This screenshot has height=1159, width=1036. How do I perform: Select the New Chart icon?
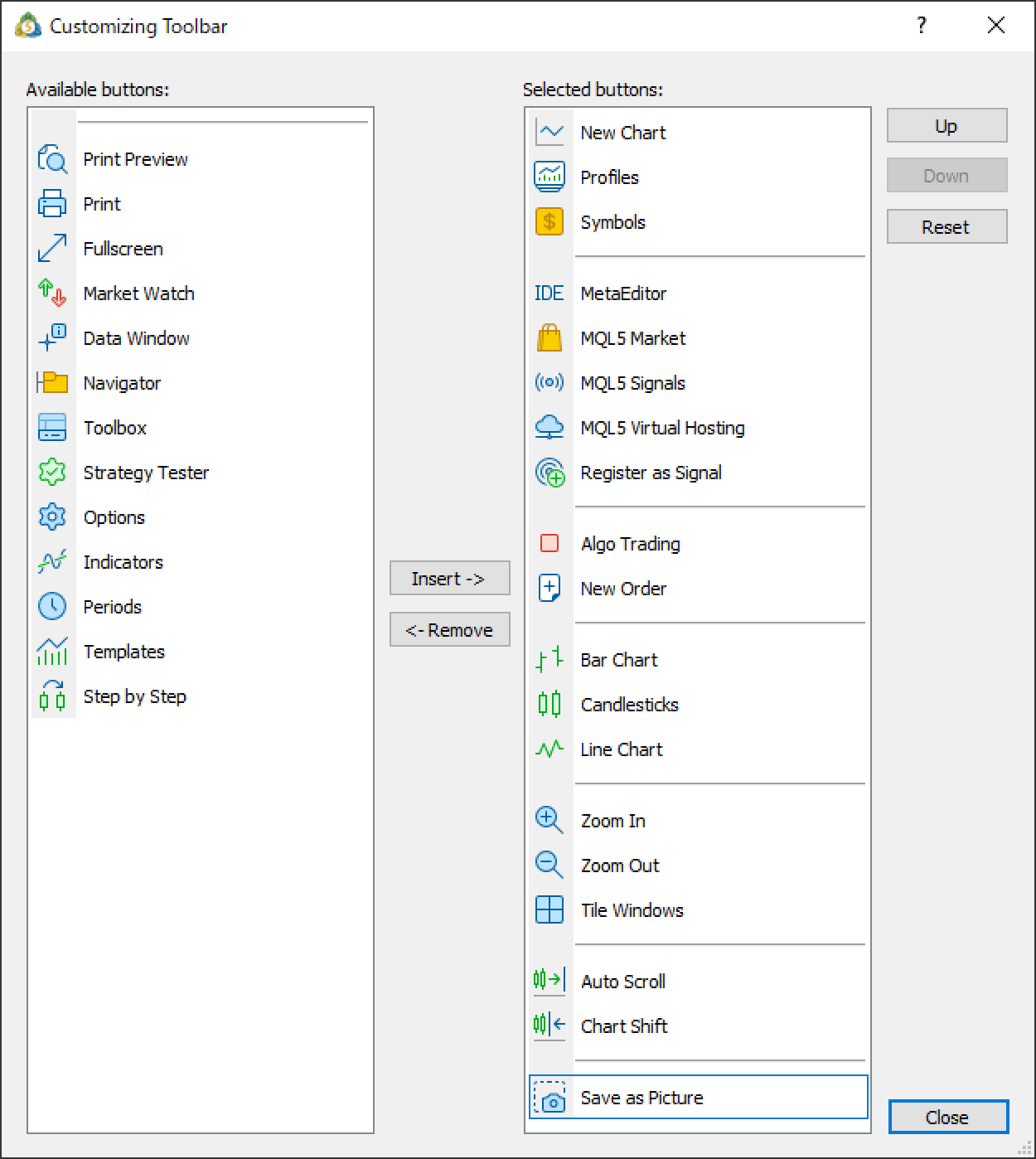549,133
